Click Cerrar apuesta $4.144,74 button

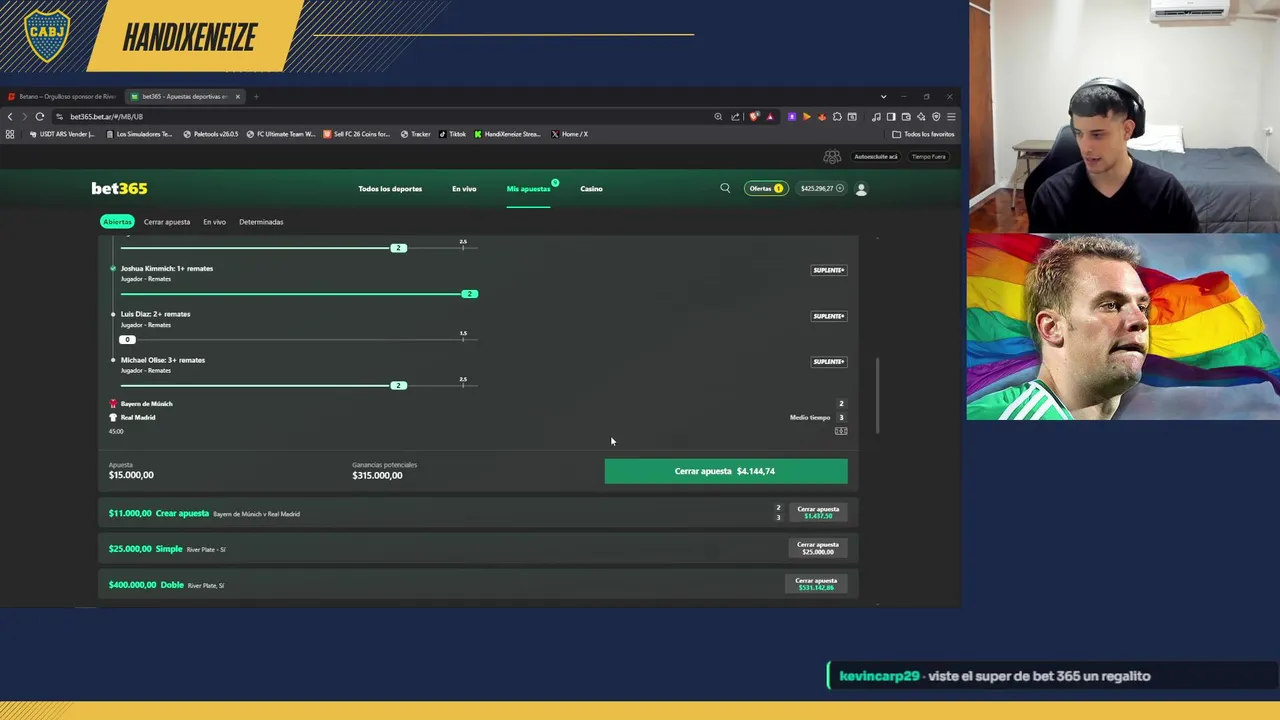click(x=726, y=471)
